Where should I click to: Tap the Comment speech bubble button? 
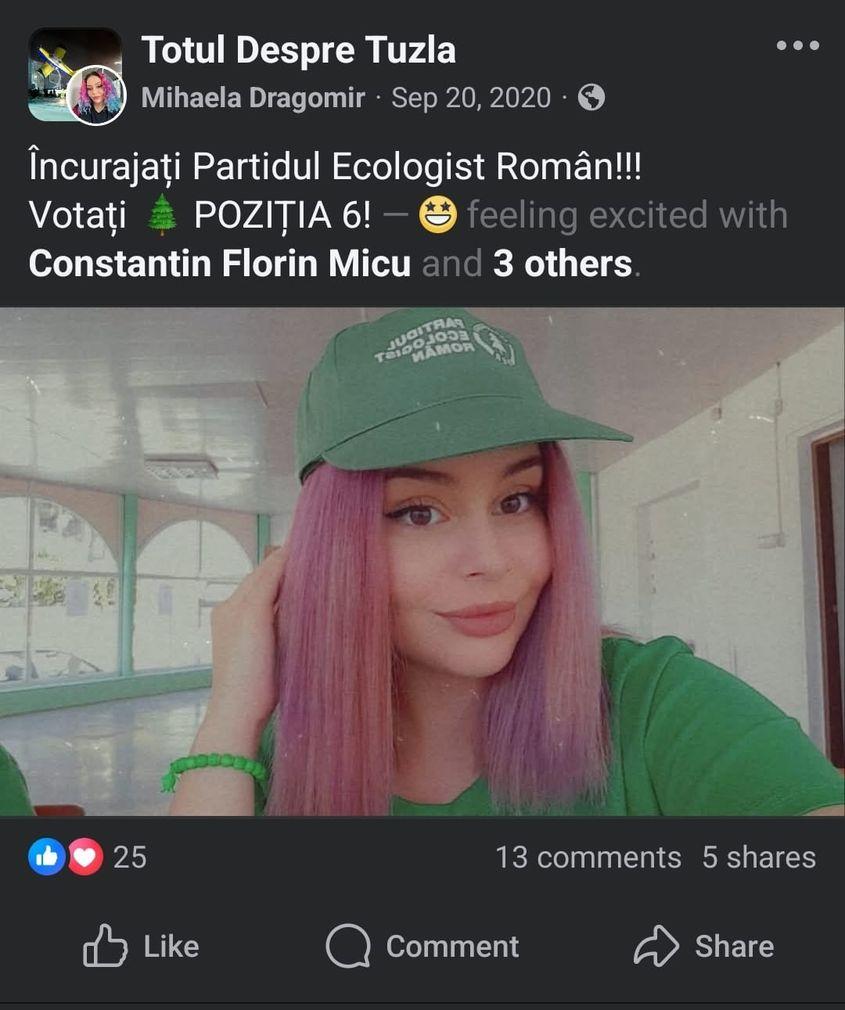422,946
